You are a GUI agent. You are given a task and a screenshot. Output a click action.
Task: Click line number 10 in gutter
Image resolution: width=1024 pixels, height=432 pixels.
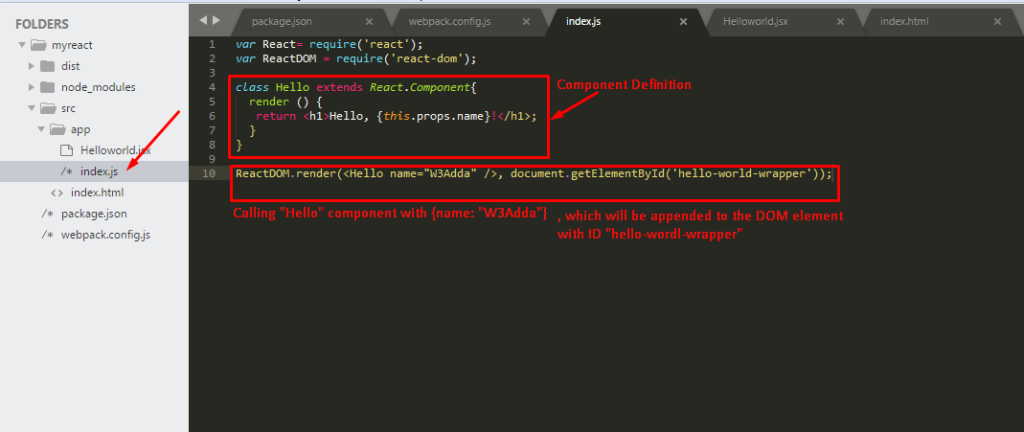click(209, 174)
